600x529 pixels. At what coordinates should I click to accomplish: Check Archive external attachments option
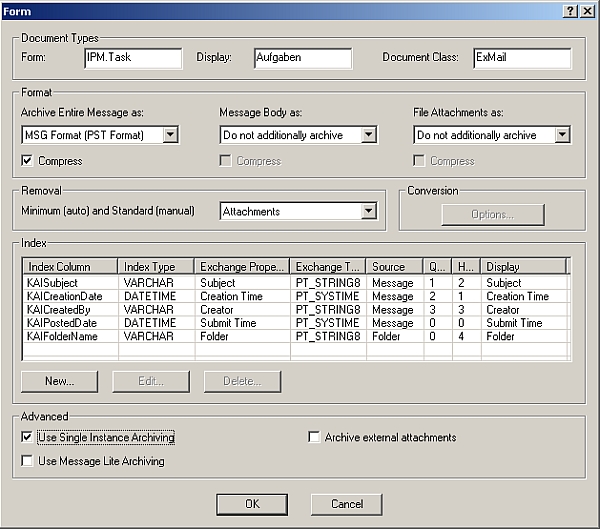point(315,437)
